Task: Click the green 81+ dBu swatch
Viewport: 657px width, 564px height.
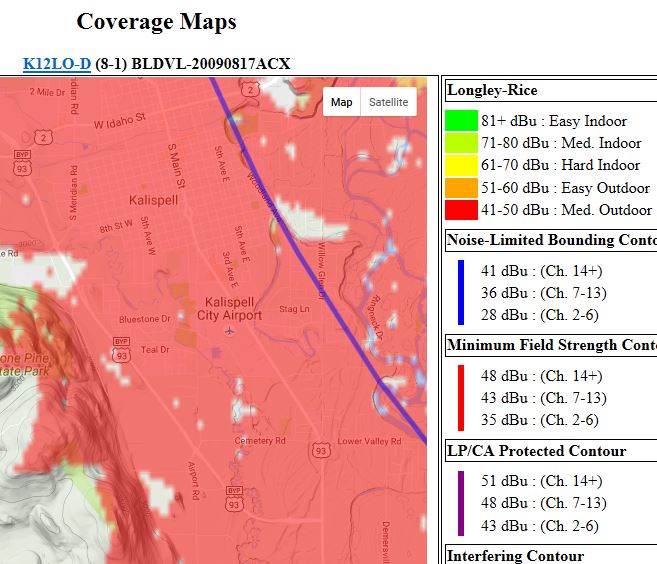Action: click(x=461, y=121)
